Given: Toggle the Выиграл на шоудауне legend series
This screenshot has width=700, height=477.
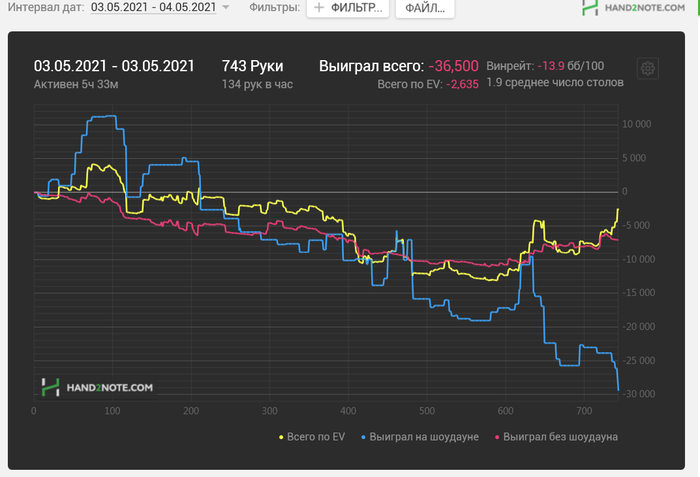Looking at the screenshot, I should 420,437.
